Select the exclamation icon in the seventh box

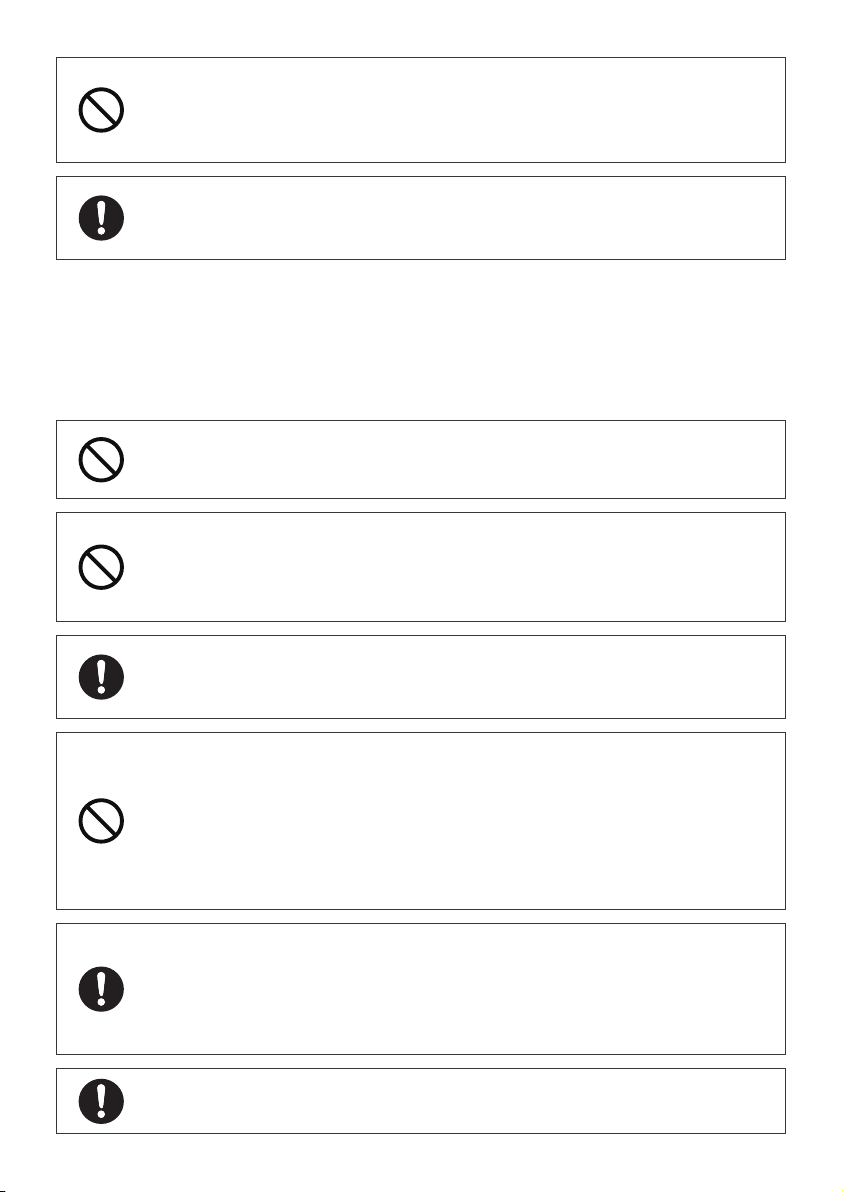(x=101, y=989)
